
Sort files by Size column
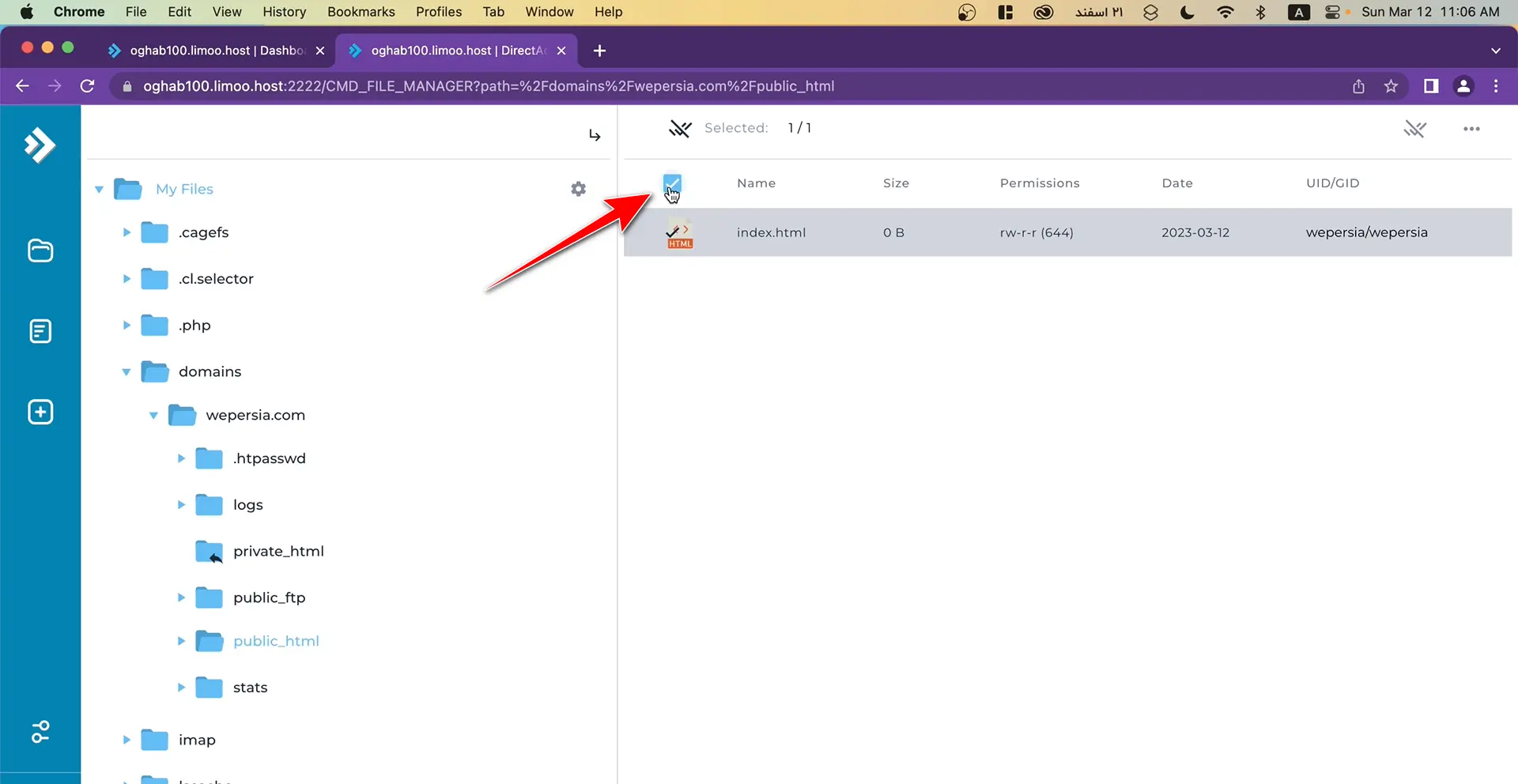[x=896, y=183]
